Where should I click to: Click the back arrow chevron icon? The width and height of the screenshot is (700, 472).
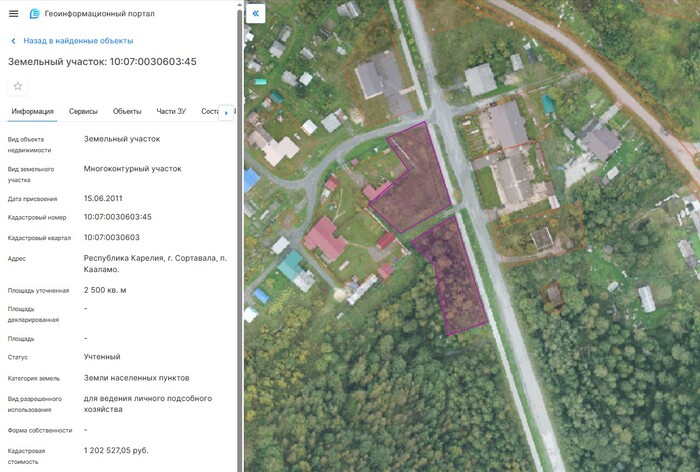(13, 41)
